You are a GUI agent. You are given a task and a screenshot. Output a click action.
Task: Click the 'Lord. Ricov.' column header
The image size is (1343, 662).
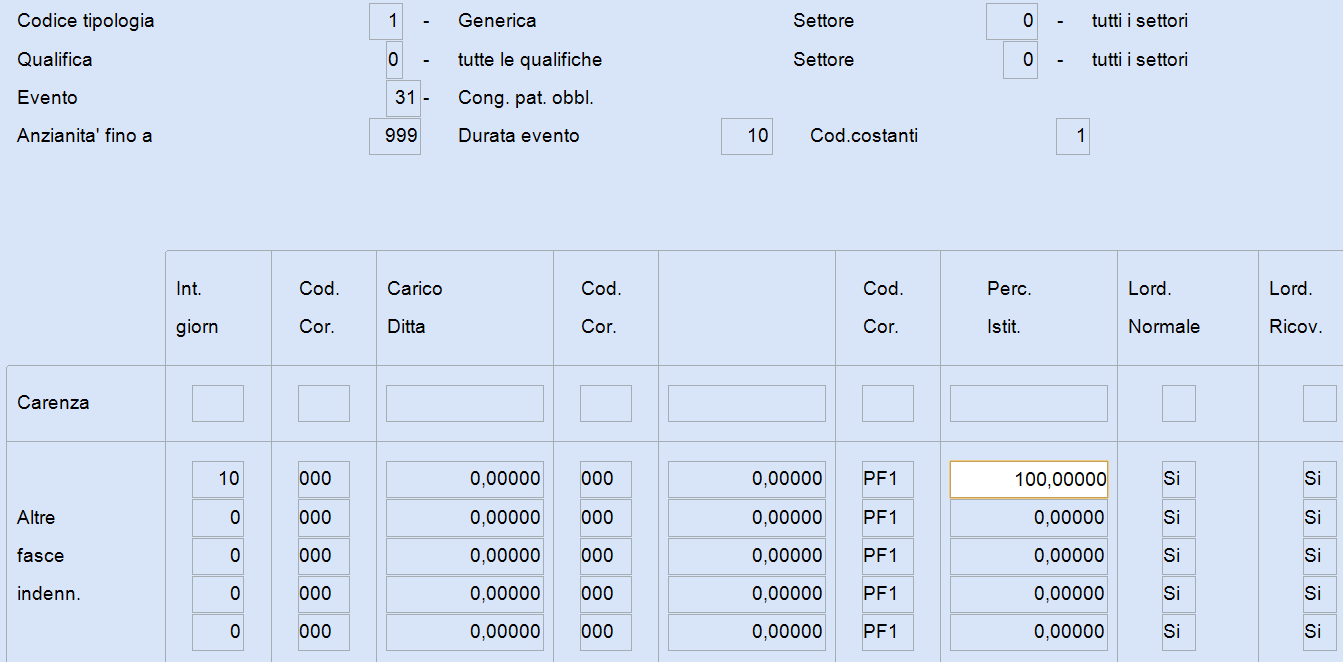pos(1296,308)
